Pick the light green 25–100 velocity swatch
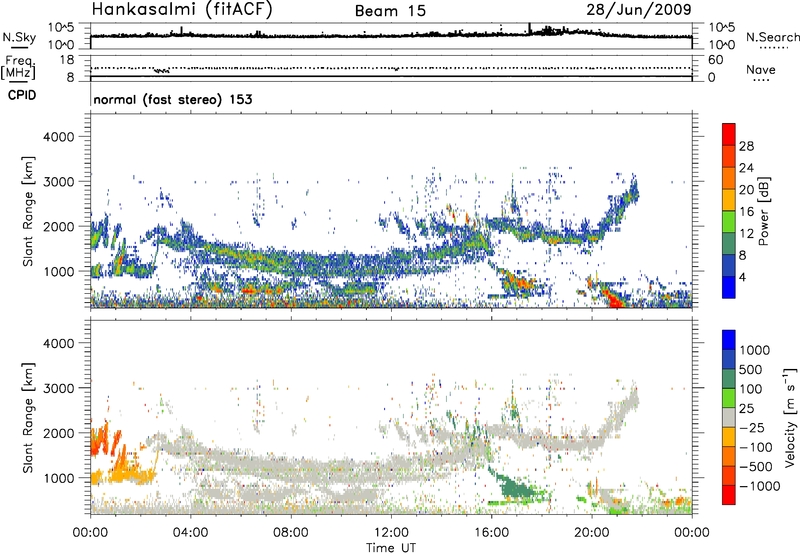 pyautogui.click(x=729, y=398)
